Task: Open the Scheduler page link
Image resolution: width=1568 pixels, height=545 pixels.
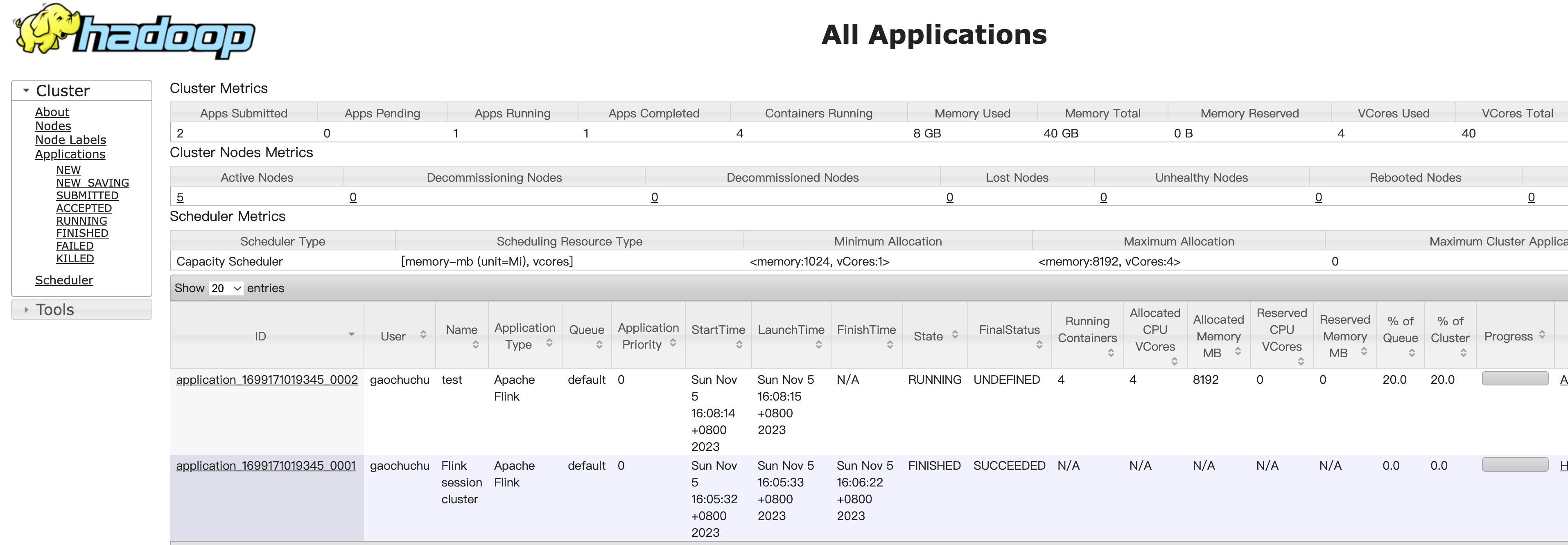Action: (x=64, y=280)
